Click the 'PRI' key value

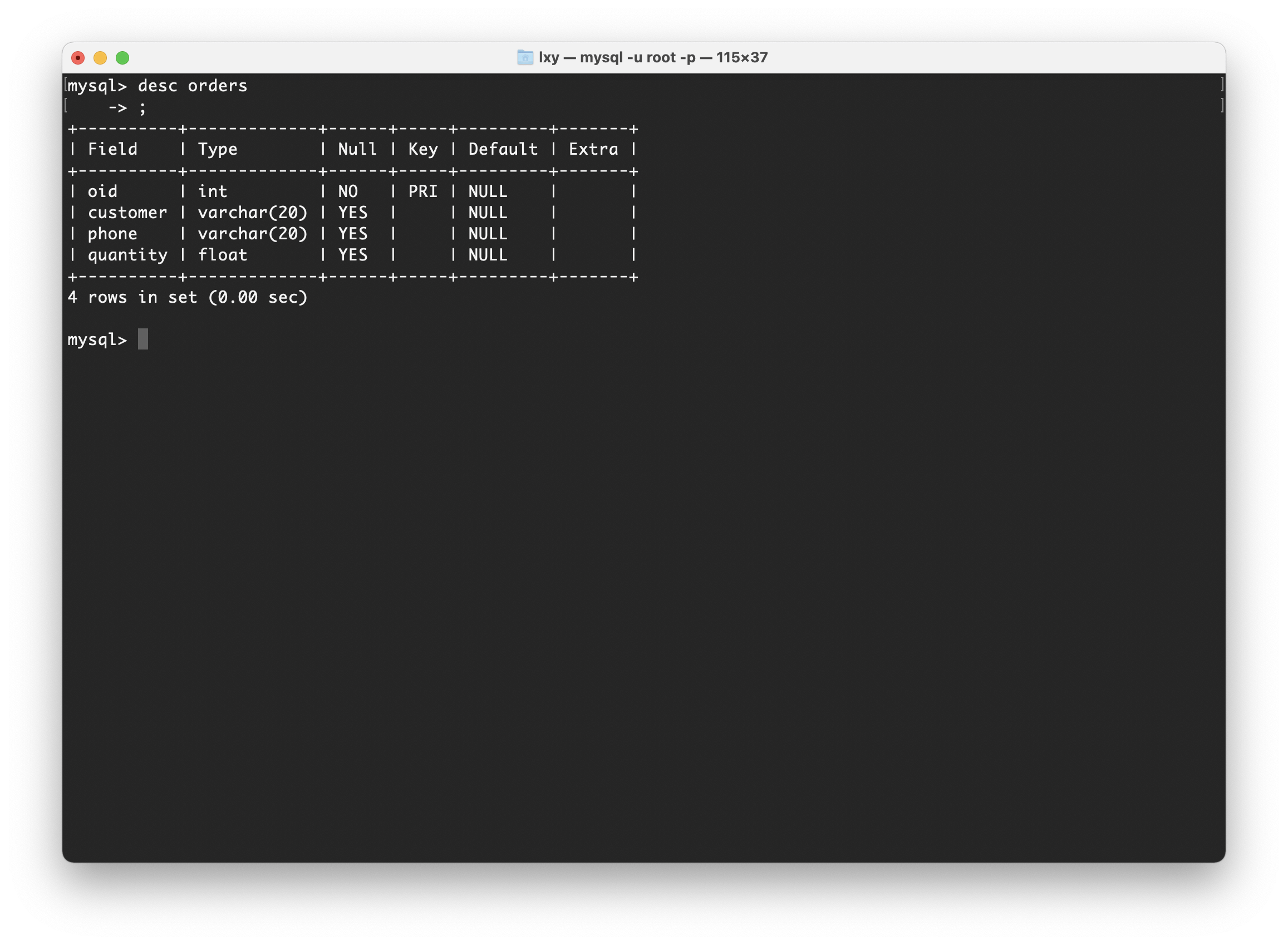pyautogui.click(x=423, y=191)
